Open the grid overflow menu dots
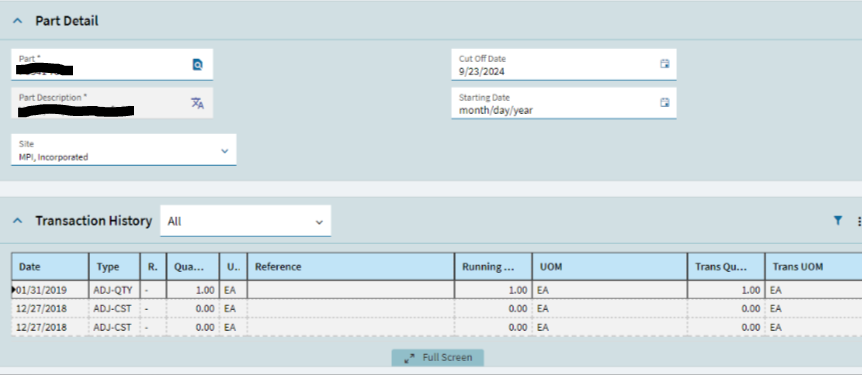Viewport: 862px width, 375px height. pyautogui.click(x=859, y=221)
